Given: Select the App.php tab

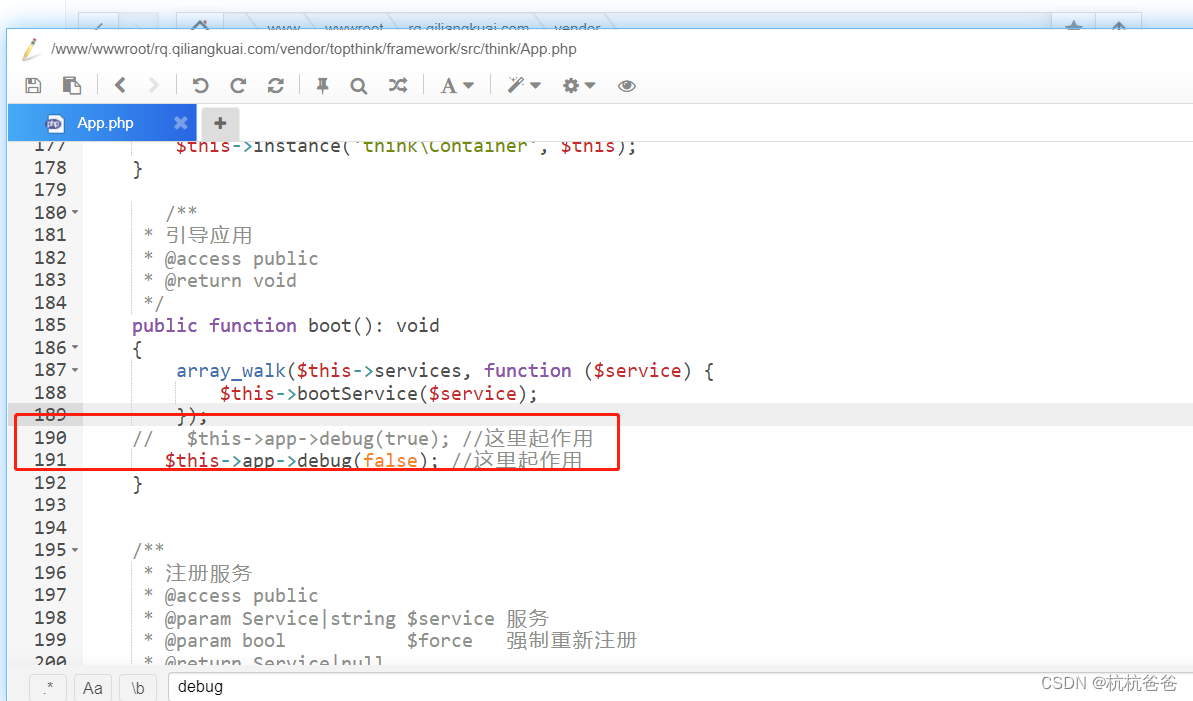Looking at the screenshot, I should pos(104,122).
